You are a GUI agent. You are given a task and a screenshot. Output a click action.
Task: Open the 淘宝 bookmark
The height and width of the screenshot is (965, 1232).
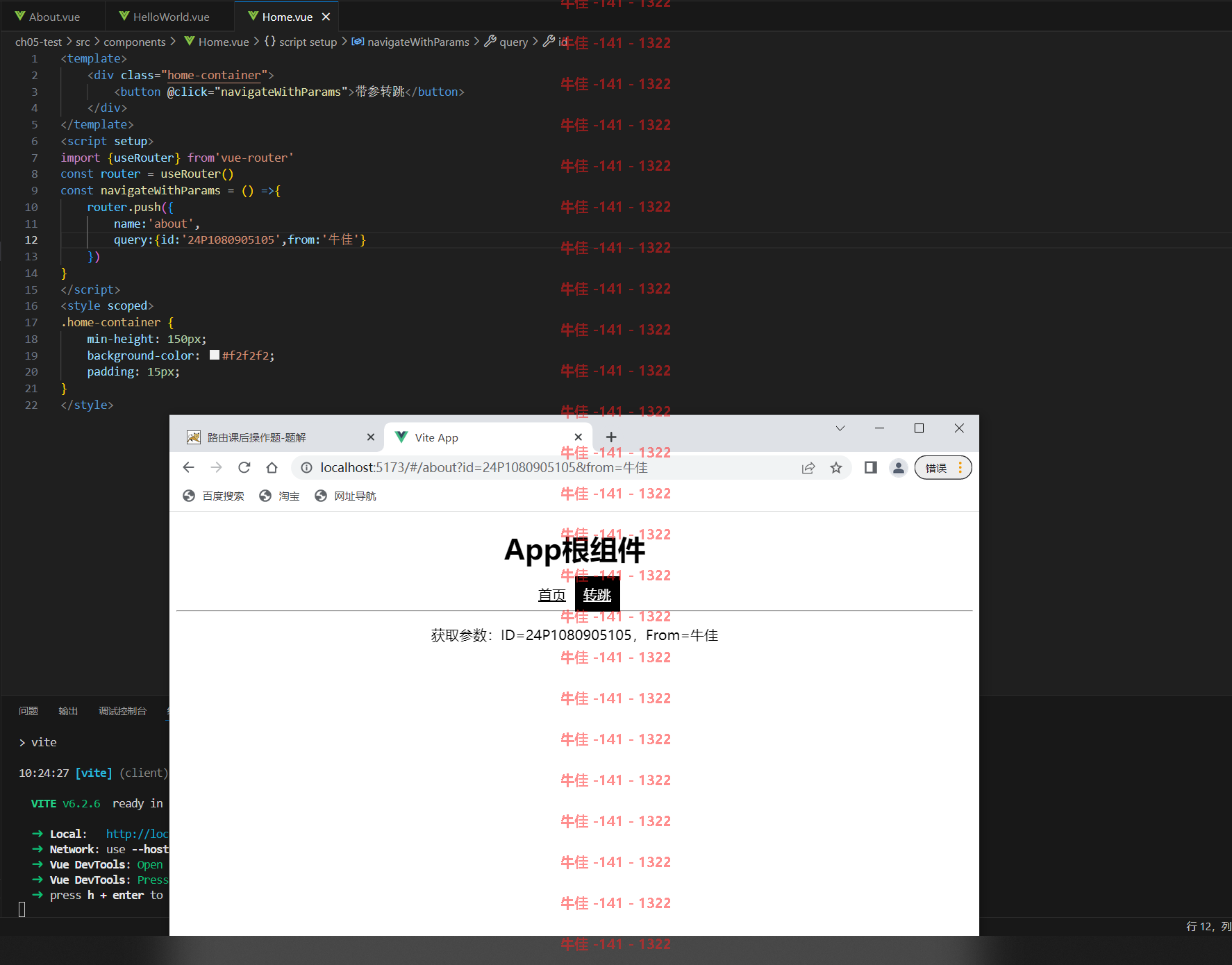point(279,496)
